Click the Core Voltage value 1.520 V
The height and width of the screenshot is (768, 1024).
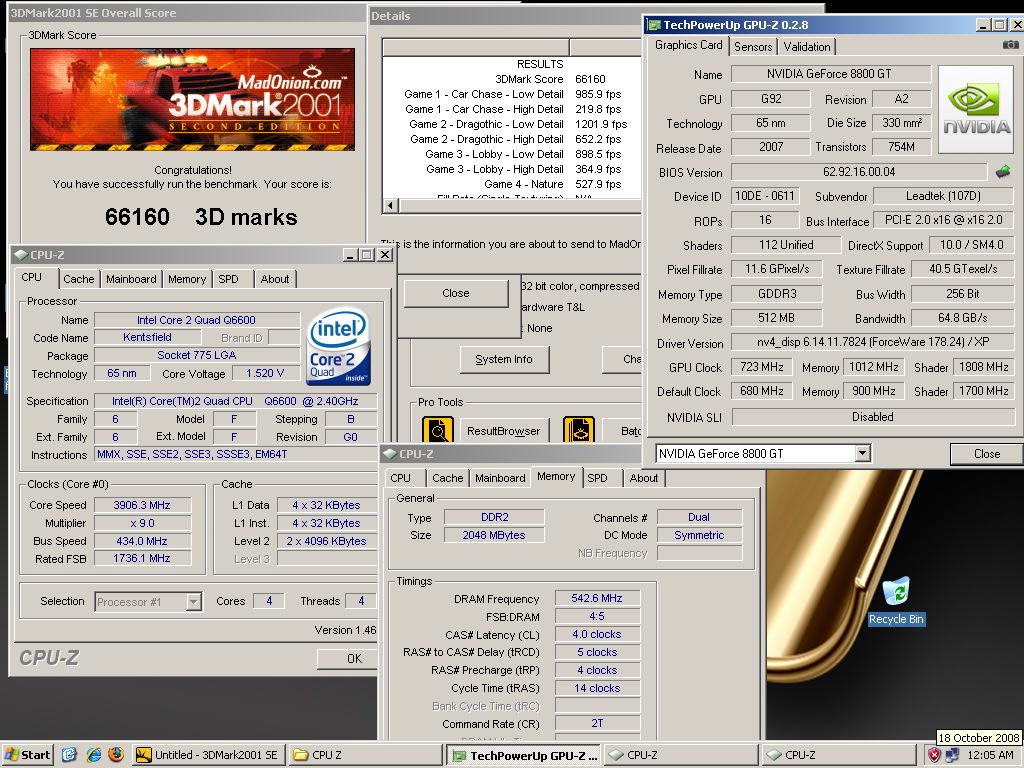coord(264,374)
